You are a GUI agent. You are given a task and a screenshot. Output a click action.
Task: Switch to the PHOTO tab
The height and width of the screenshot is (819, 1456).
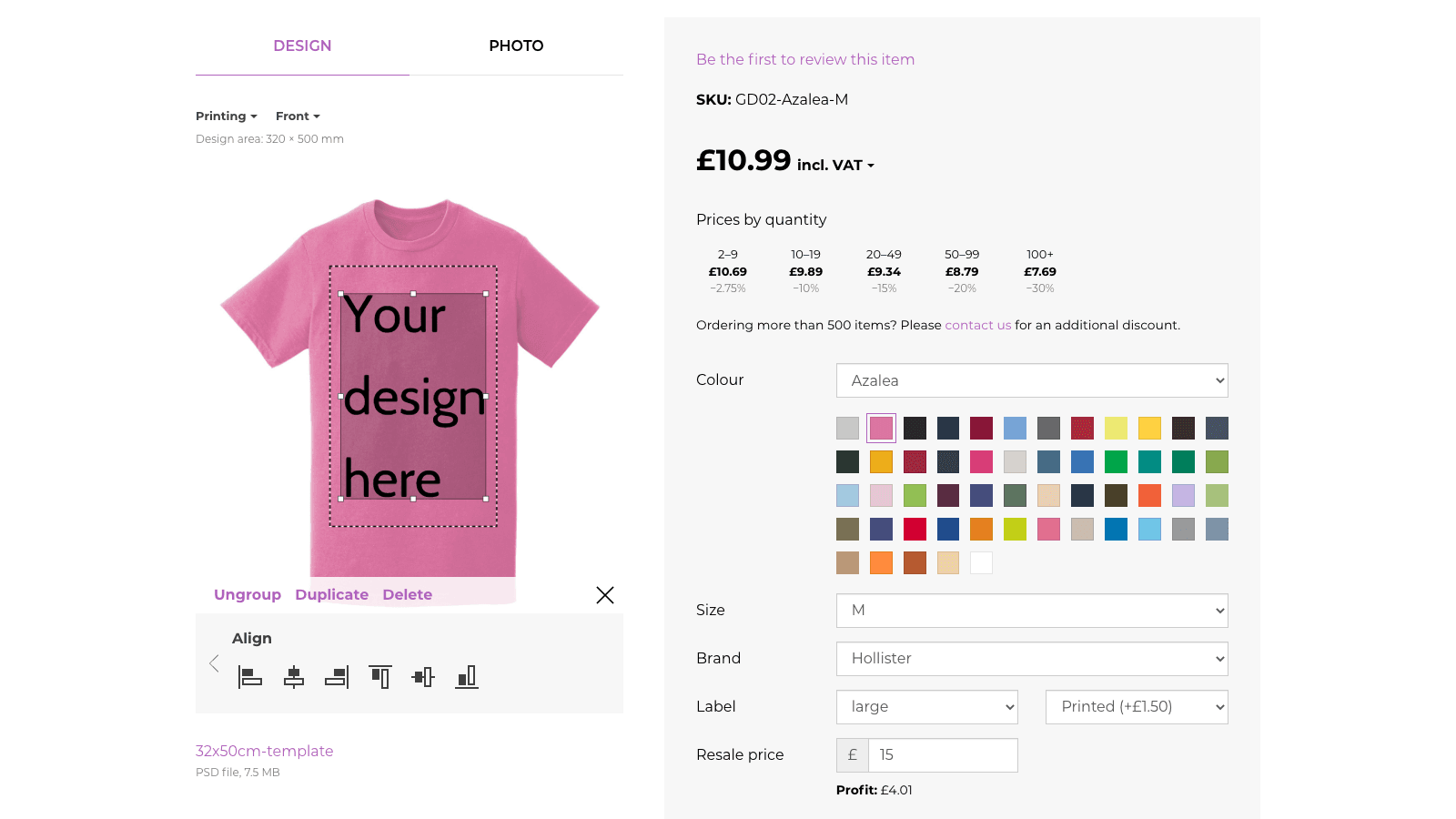click(x=516, y=45)
